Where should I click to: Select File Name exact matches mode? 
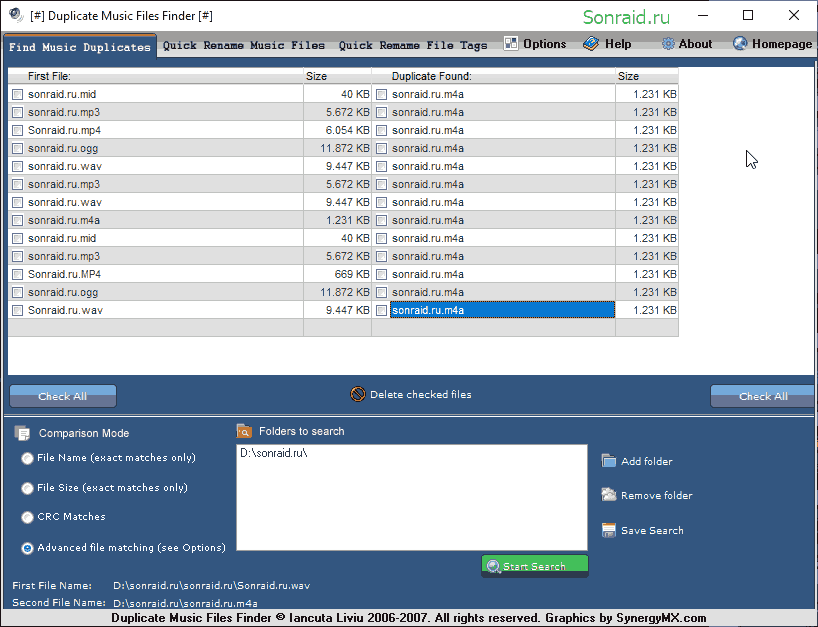pos(27,458)
